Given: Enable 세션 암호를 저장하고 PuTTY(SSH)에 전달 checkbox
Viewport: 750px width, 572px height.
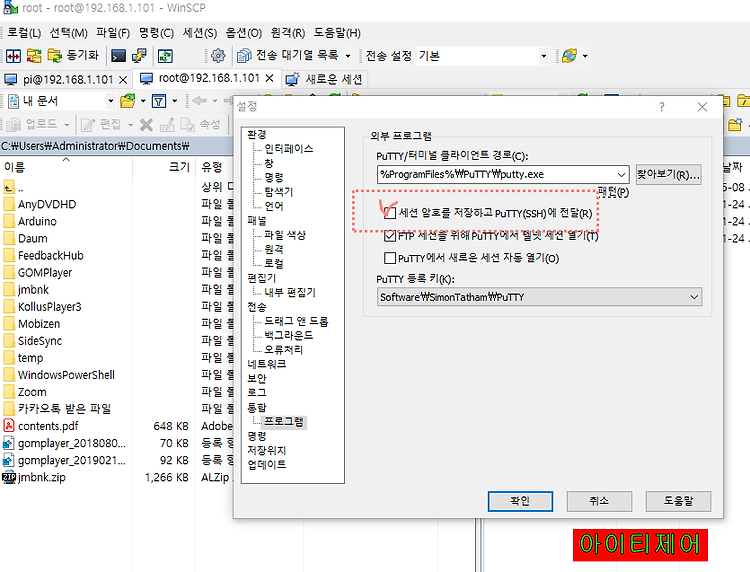Looking at the screenshot, I should 390,213.
